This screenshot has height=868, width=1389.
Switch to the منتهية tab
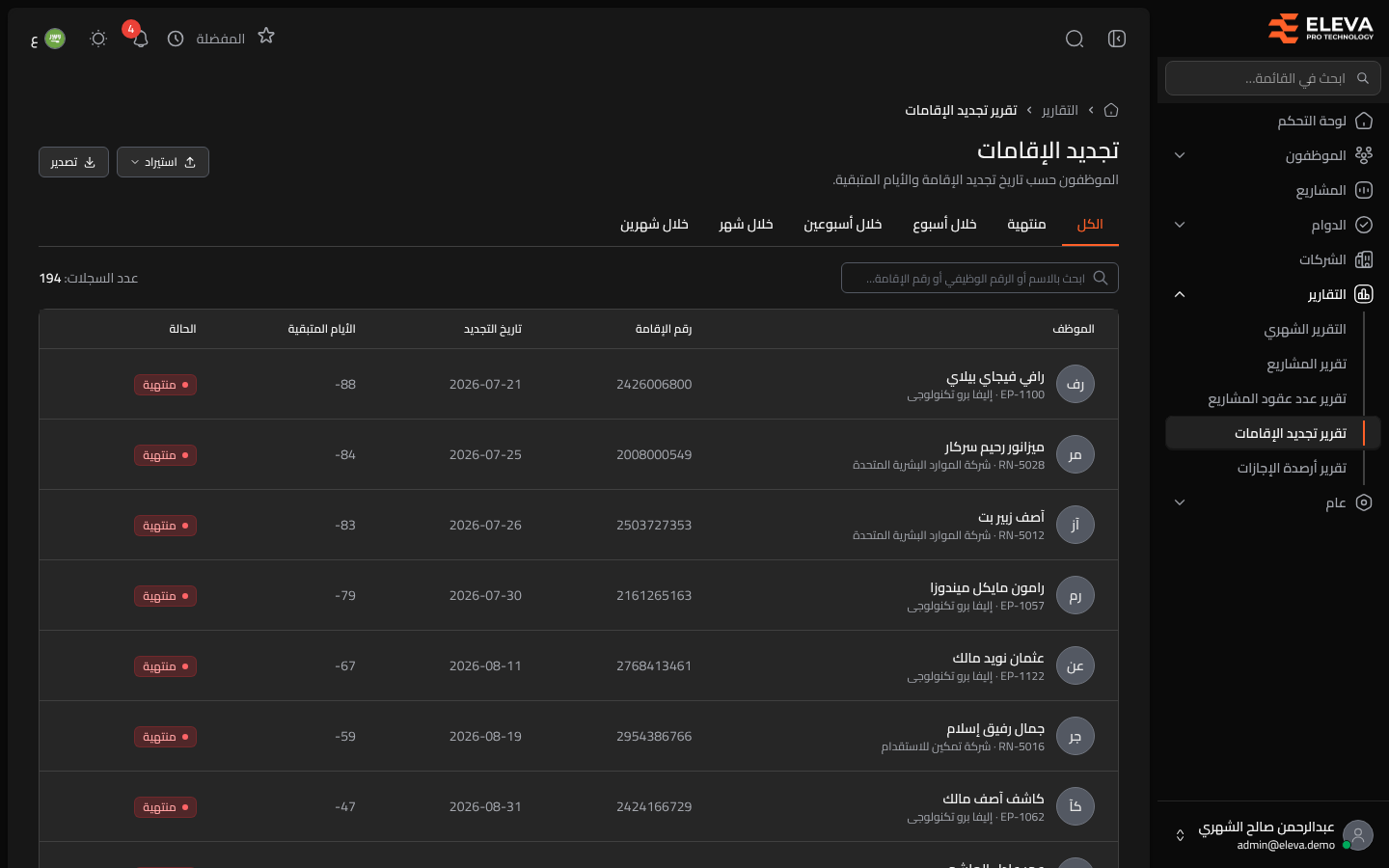click(x=1026, y=225)
